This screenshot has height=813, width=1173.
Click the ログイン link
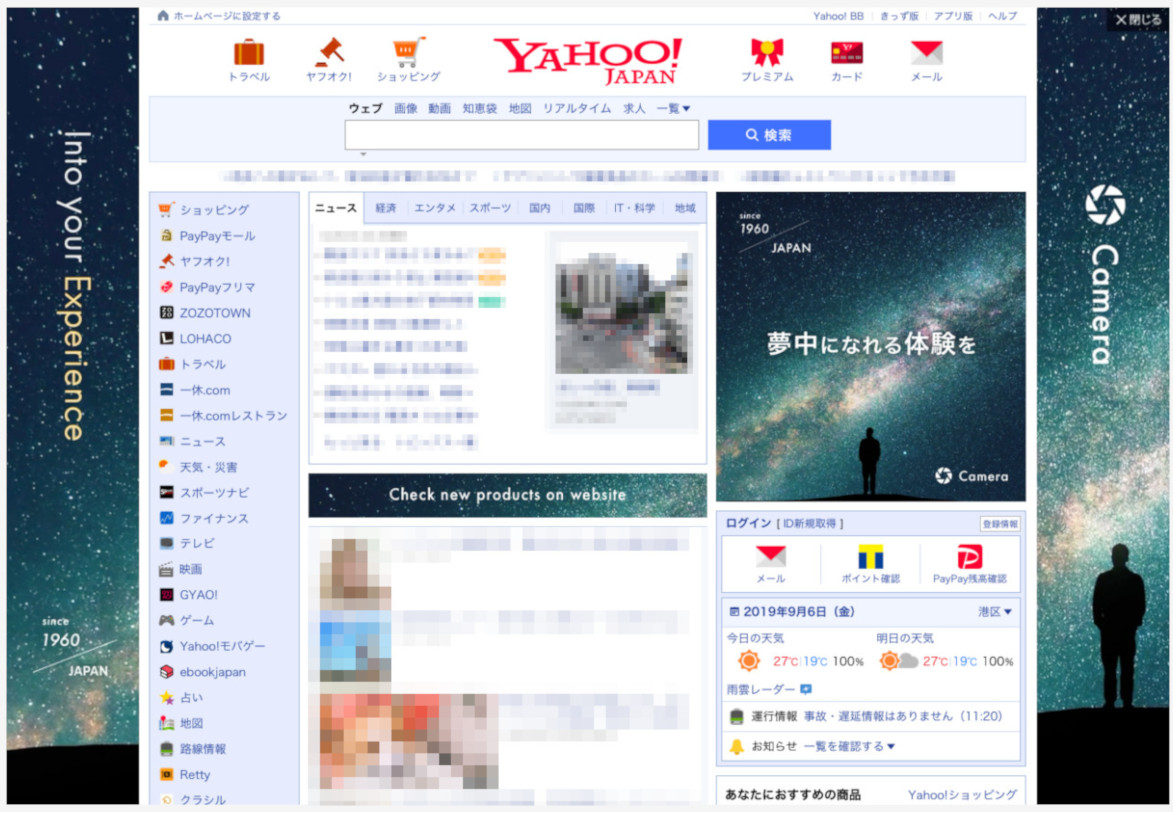pyautogui.click(x=748, y=524)
